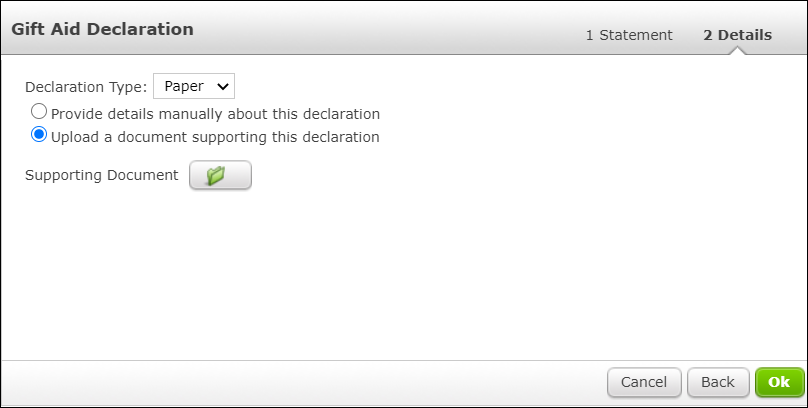Select 'Upload a document' radio button
Screen dimensions: 808x408
pos(39,134)
